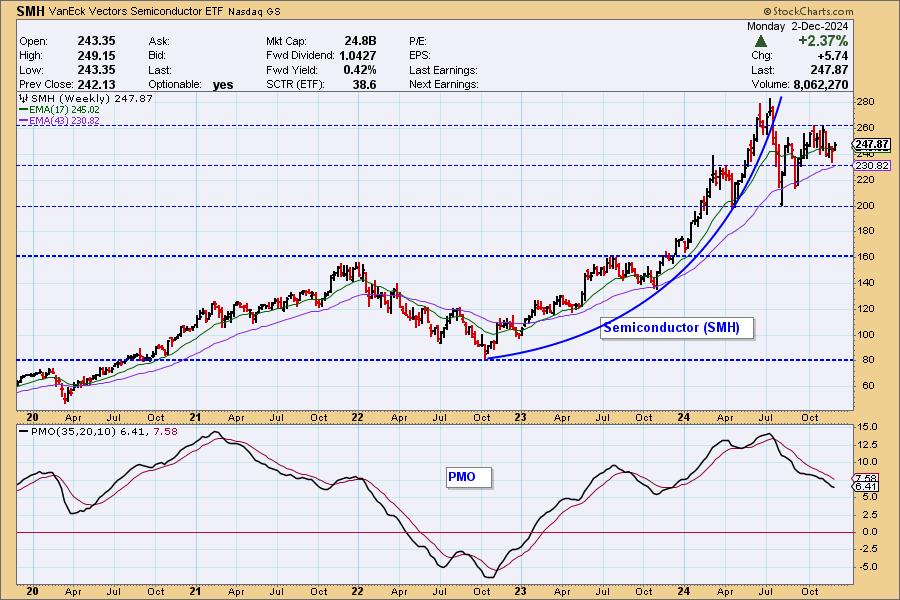The height and width of the screenshot is (600, 900).
Task: Click the SCTR (ETF) value 38.6
Action: 364,84
